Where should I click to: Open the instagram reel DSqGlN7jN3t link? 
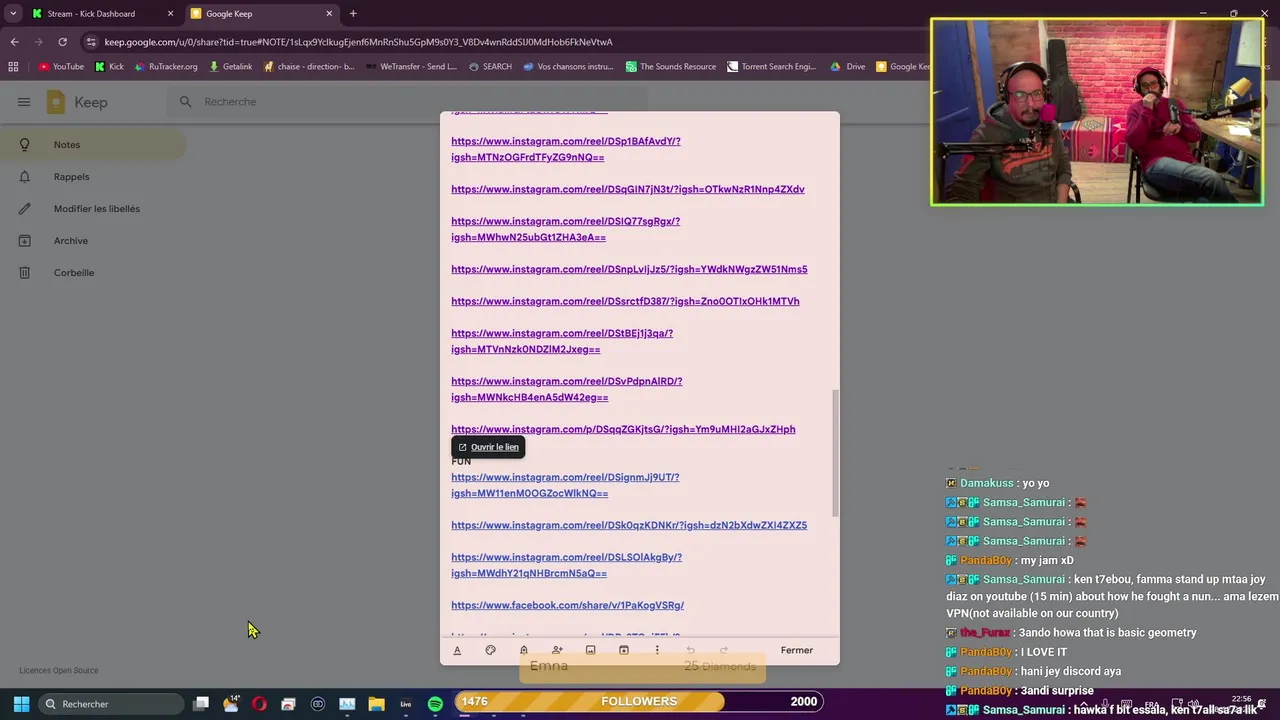tap(628, 189)
